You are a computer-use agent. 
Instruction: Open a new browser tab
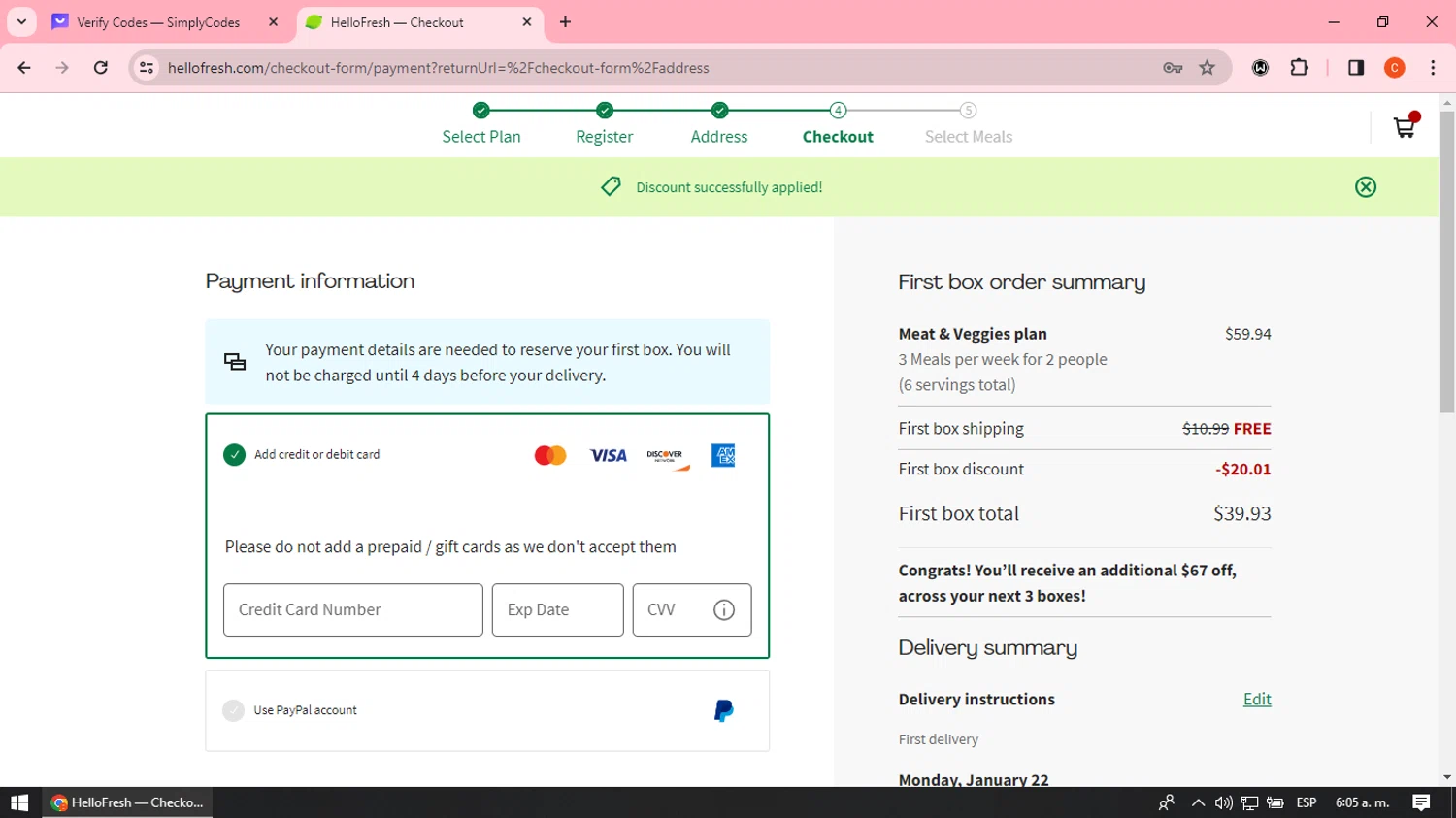(x=566, y=22)
